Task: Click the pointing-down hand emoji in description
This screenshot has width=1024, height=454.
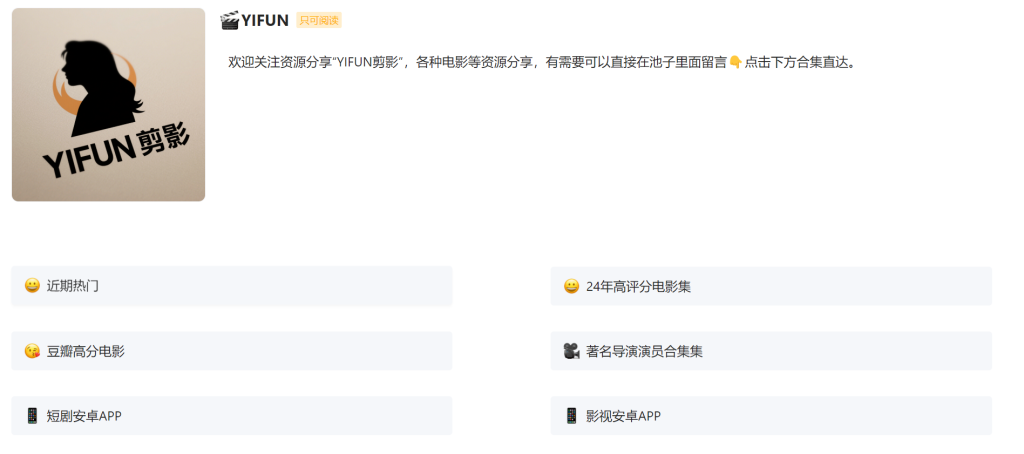Action: [735, 63]
